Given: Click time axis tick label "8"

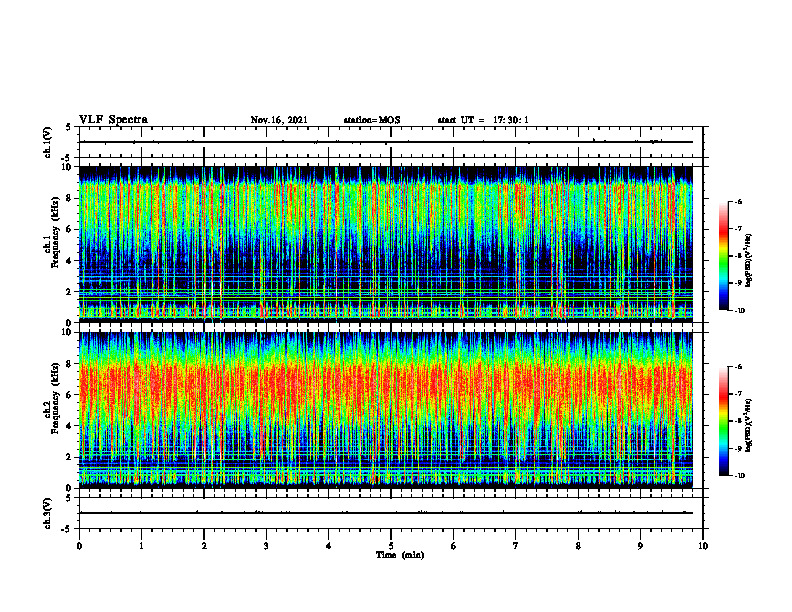Looking at the screenshot, I should click(578, 546).
